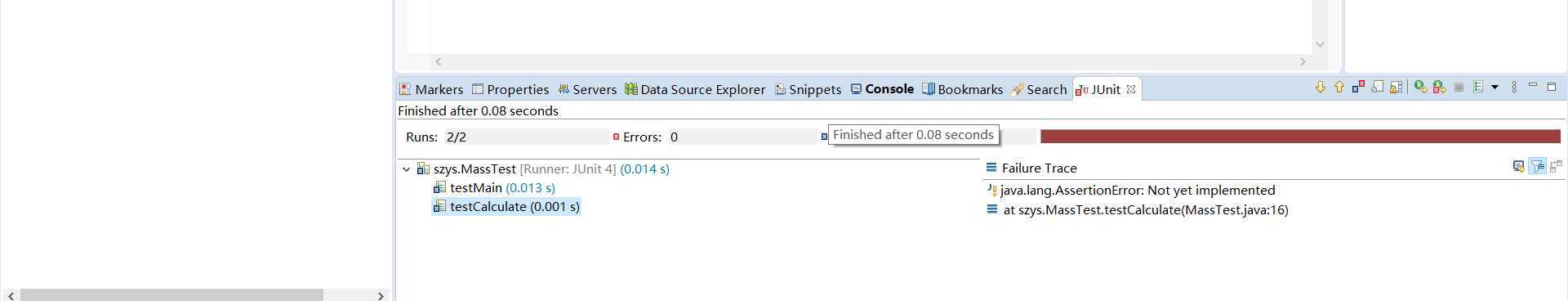1568x301 pixels.
Task: Click the Stop JUnit Test Run icon
Action: 1459,88
